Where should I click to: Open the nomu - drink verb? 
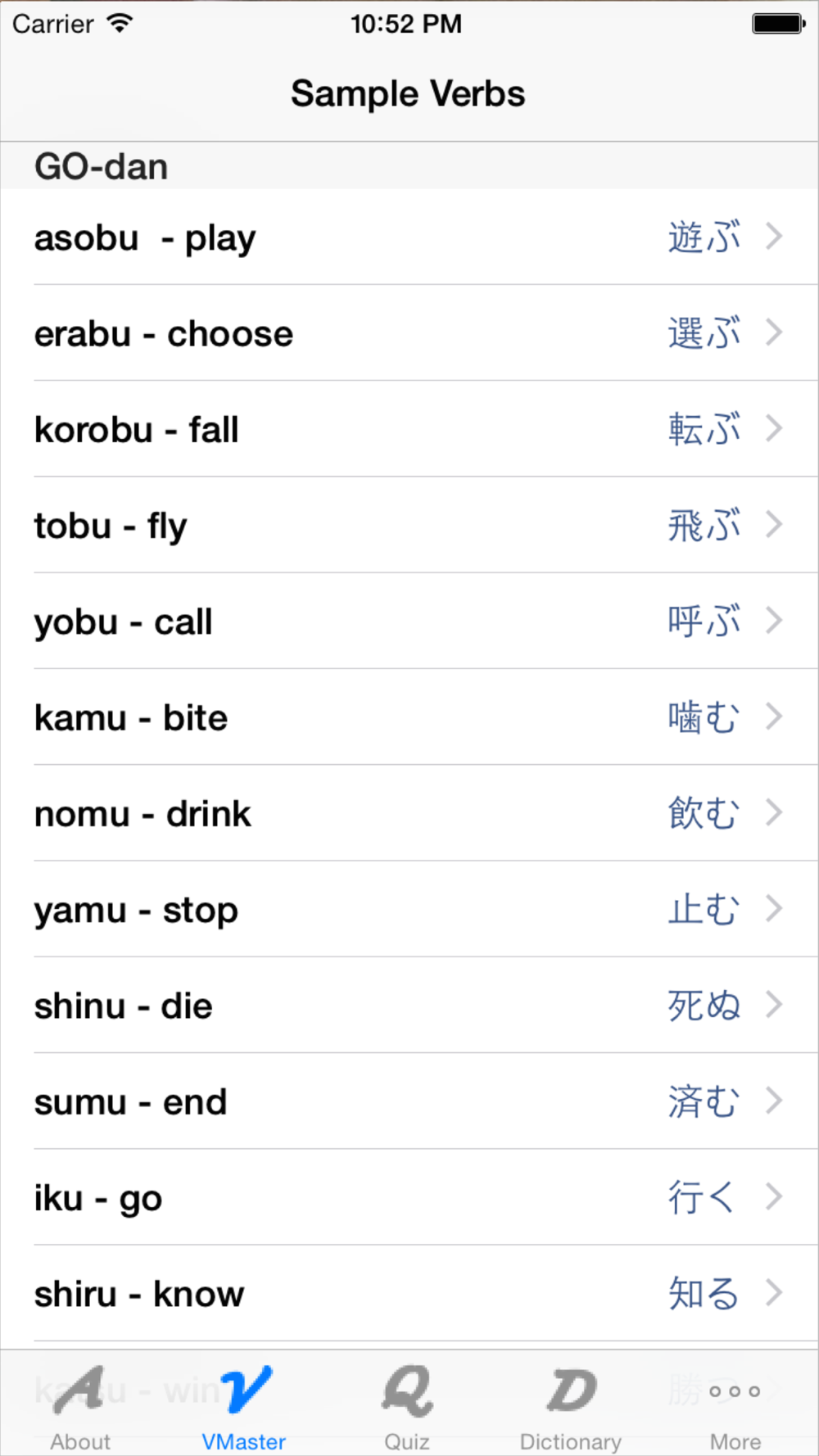[x=409, y=813]
